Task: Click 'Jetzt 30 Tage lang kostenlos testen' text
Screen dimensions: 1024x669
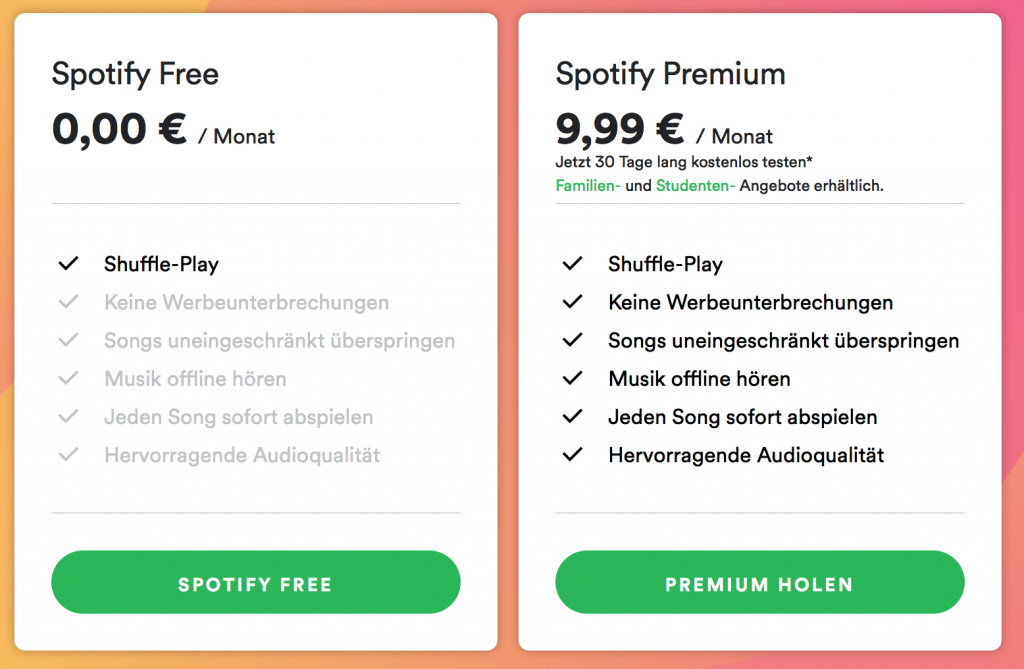Action: point(682,161)
